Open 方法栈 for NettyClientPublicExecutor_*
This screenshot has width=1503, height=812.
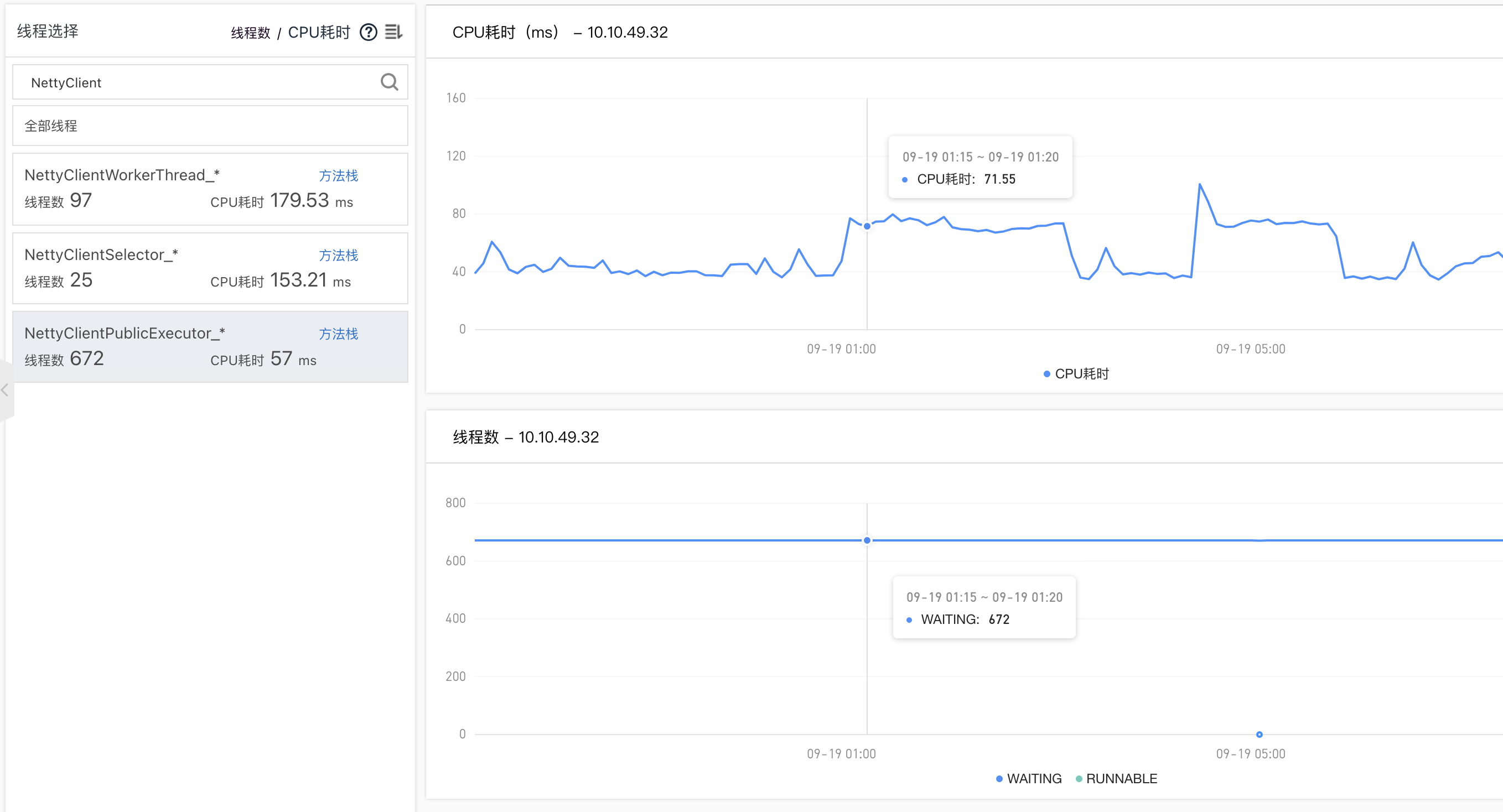(339, 334)
